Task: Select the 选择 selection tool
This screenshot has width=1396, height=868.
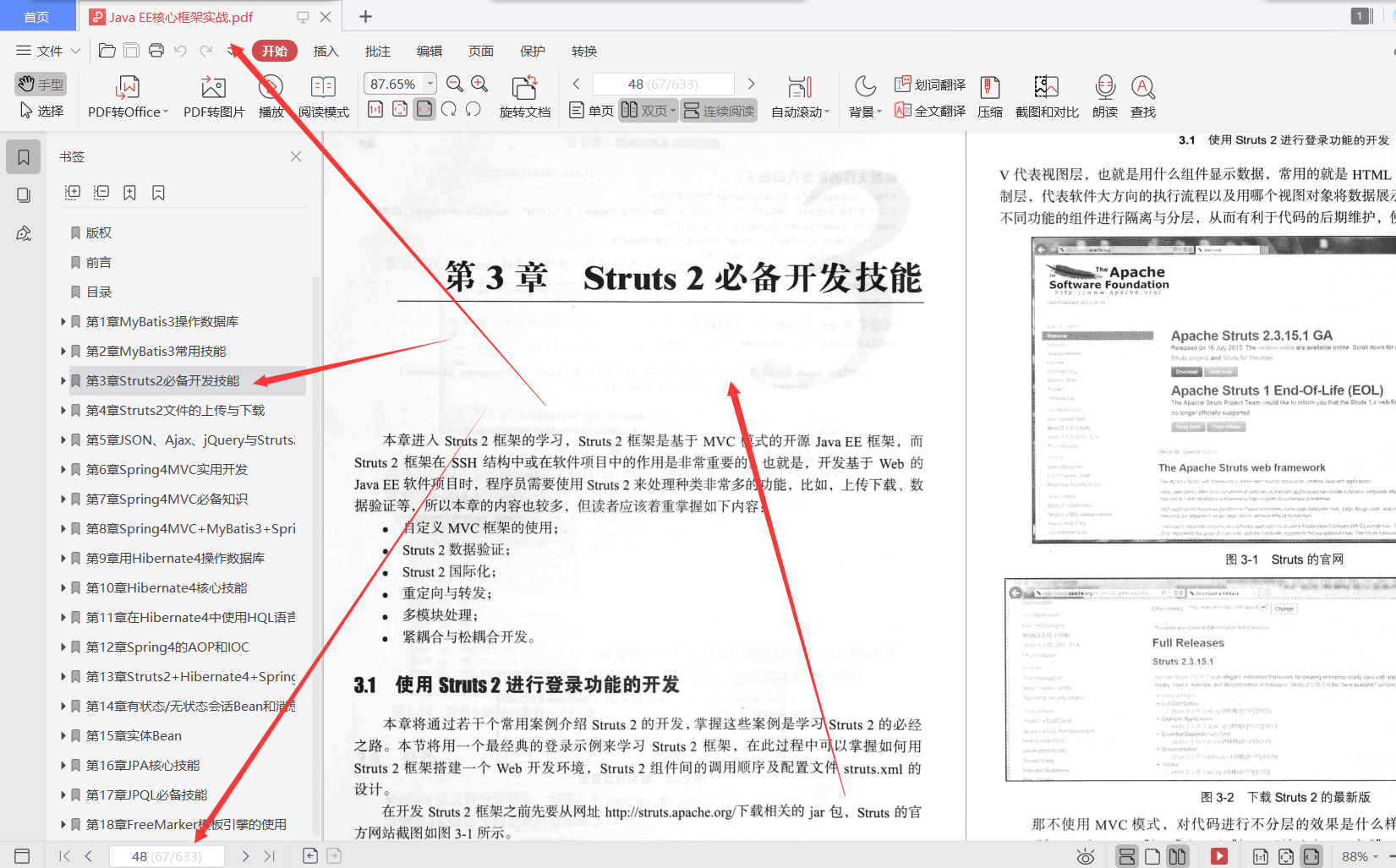Action: coord(41,111)
